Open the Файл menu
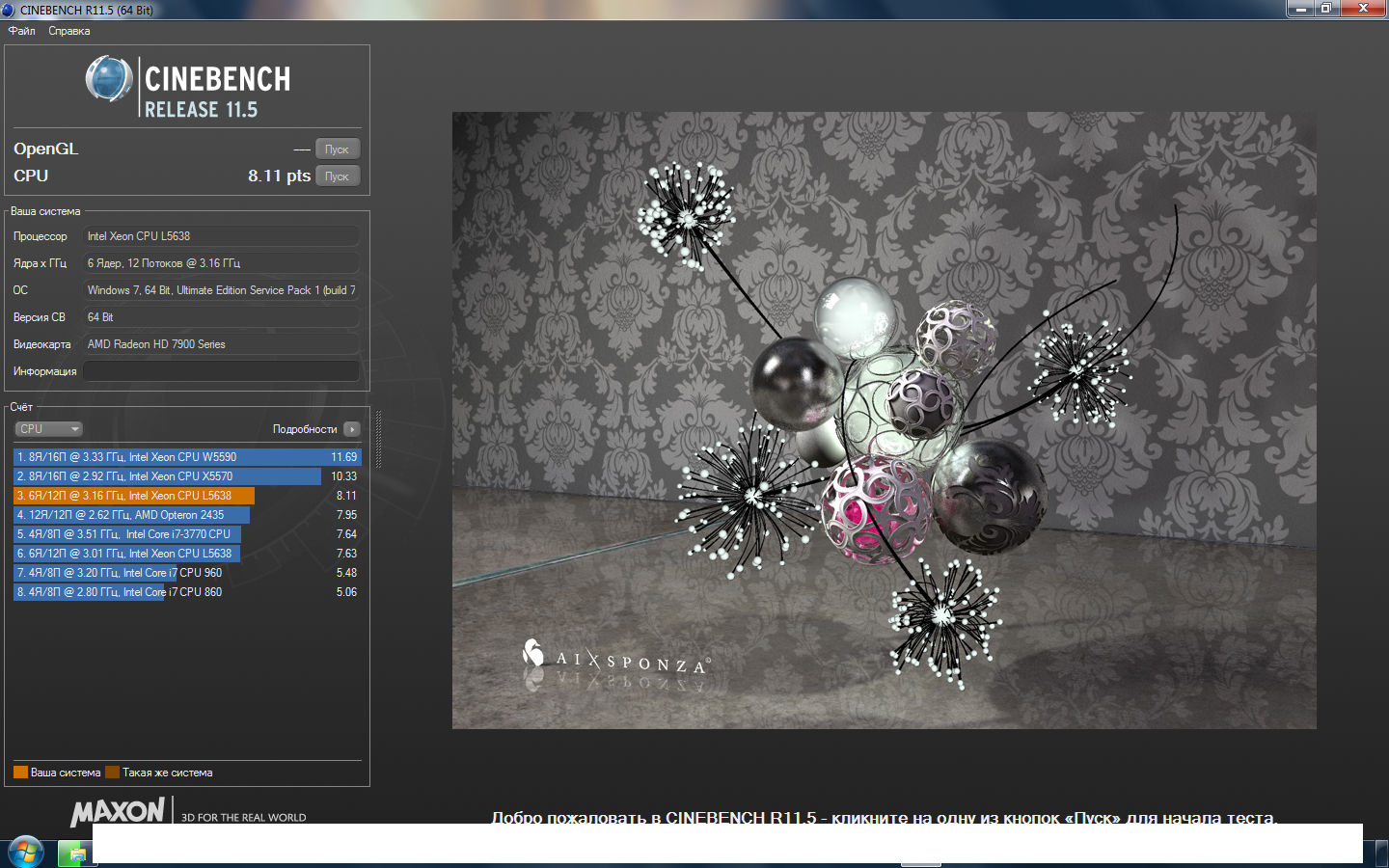This screenshot has height=868, width=1389. tap(21, 31)
